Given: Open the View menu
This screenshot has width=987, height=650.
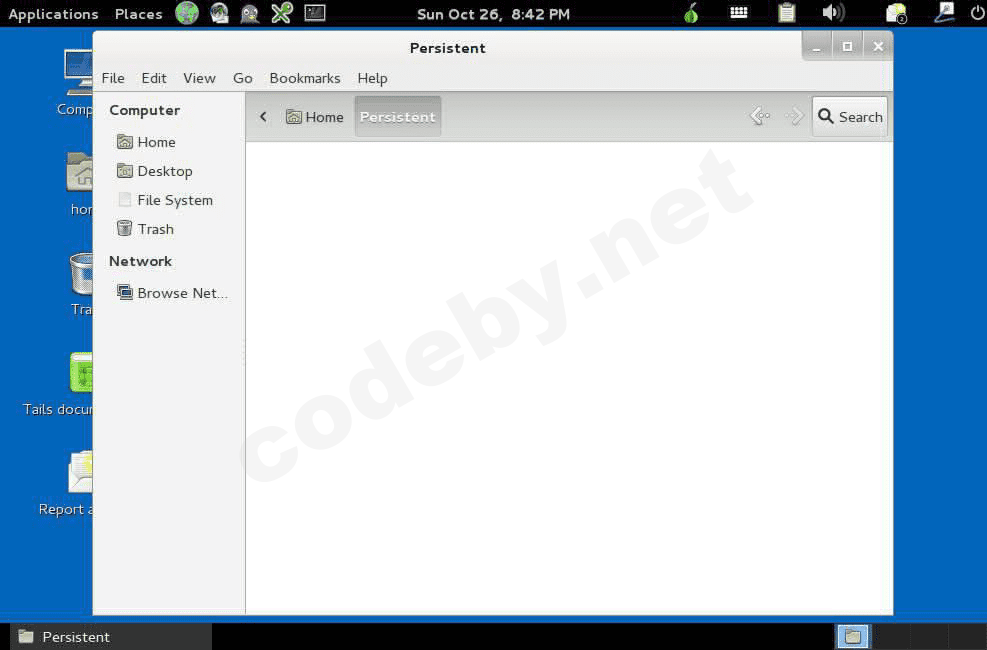Looking at the screenshot, I should pyautogui.click(x=199, y=78).
